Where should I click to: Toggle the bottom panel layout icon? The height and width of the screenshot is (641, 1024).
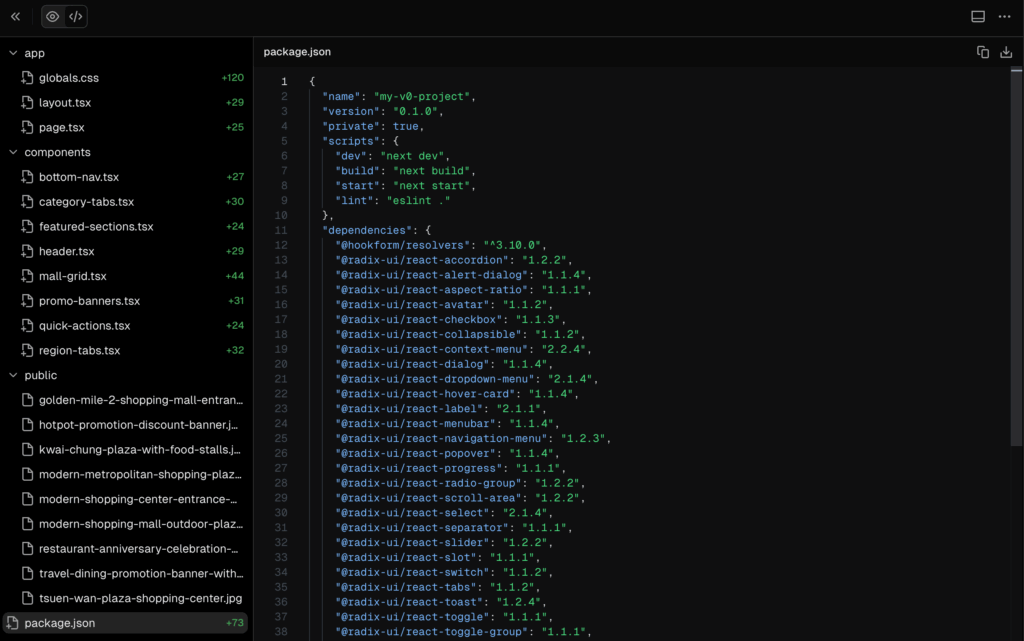978,16
